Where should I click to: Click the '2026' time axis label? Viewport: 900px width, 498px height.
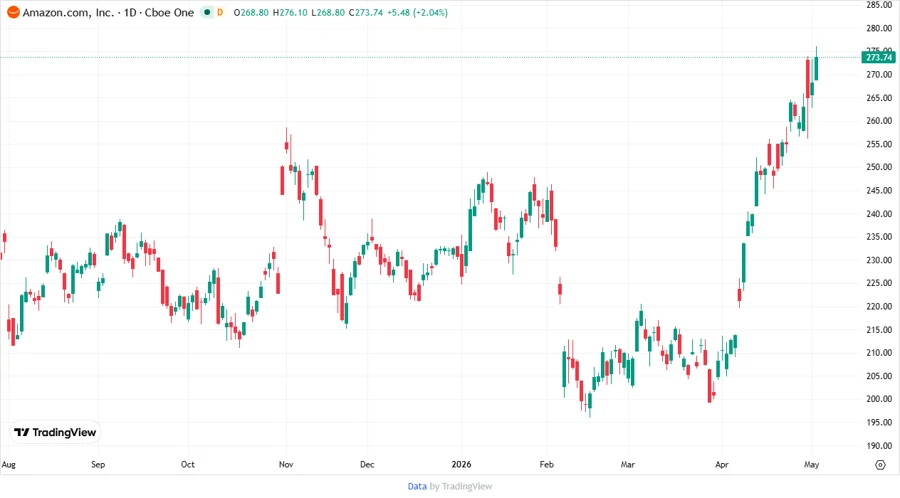point(461,464)
